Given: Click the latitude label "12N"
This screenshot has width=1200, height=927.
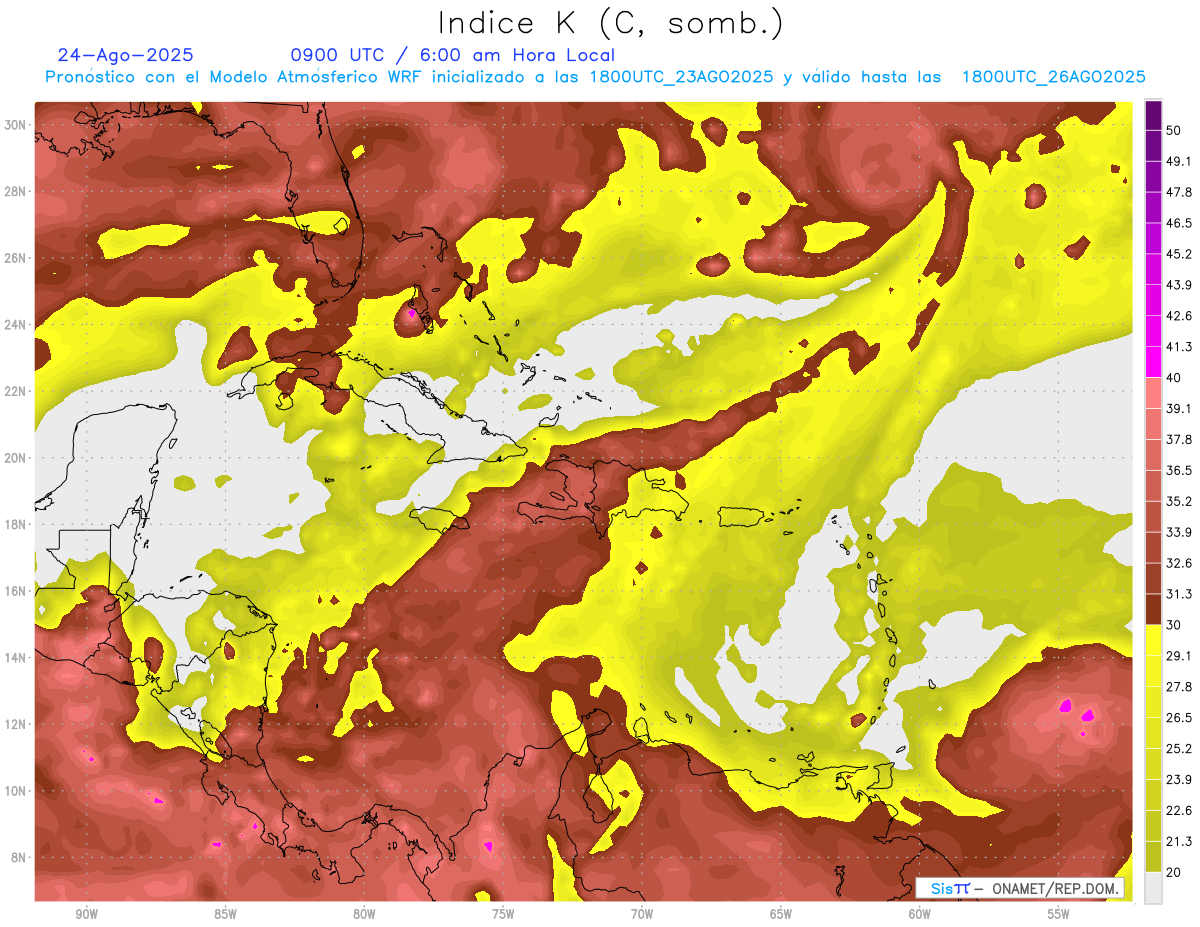Looking at the screenshot, I should pyautogui.click(x=17, y=724).
